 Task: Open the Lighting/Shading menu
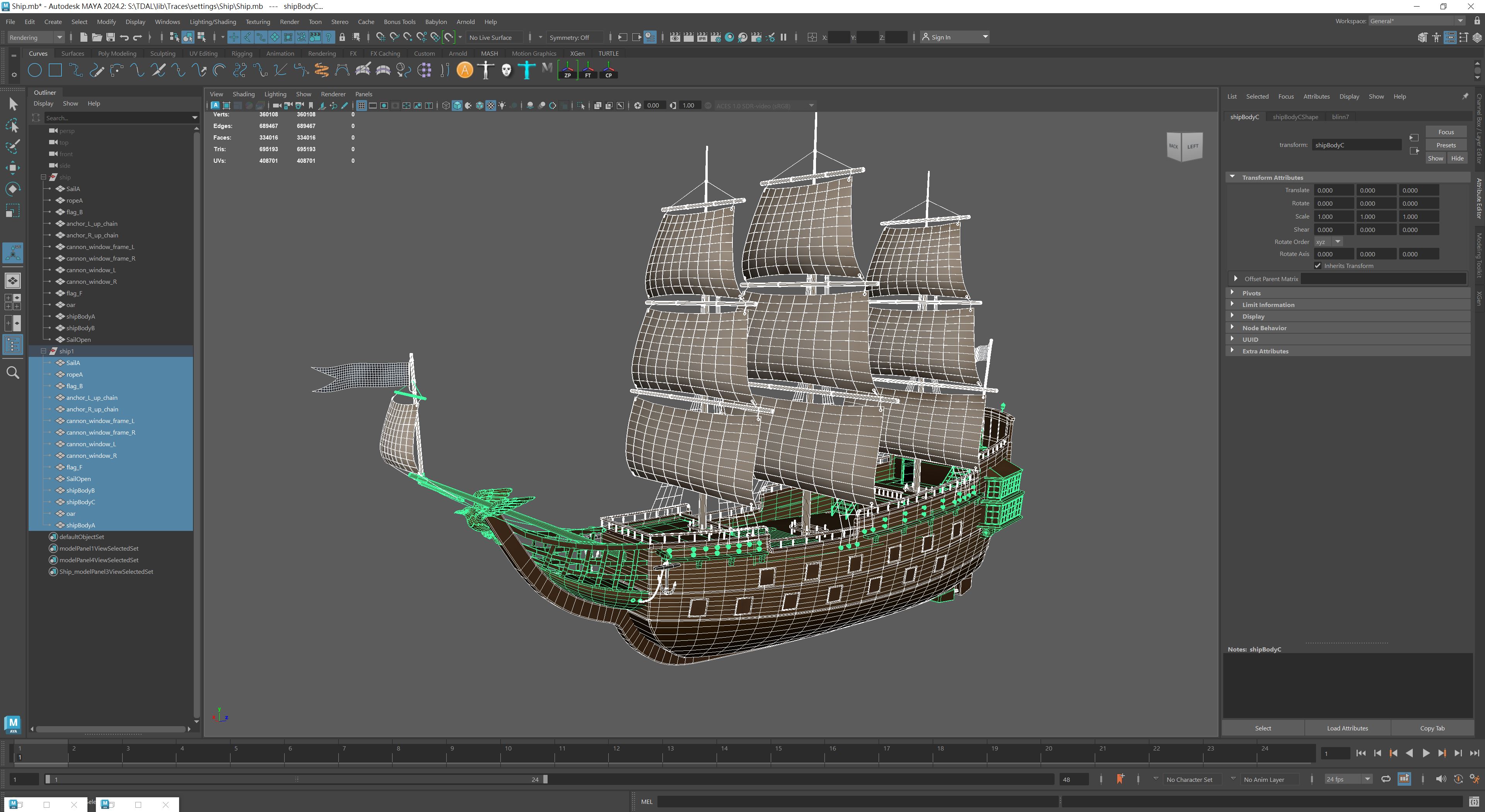pyautogui.click(x=213, y=22)
